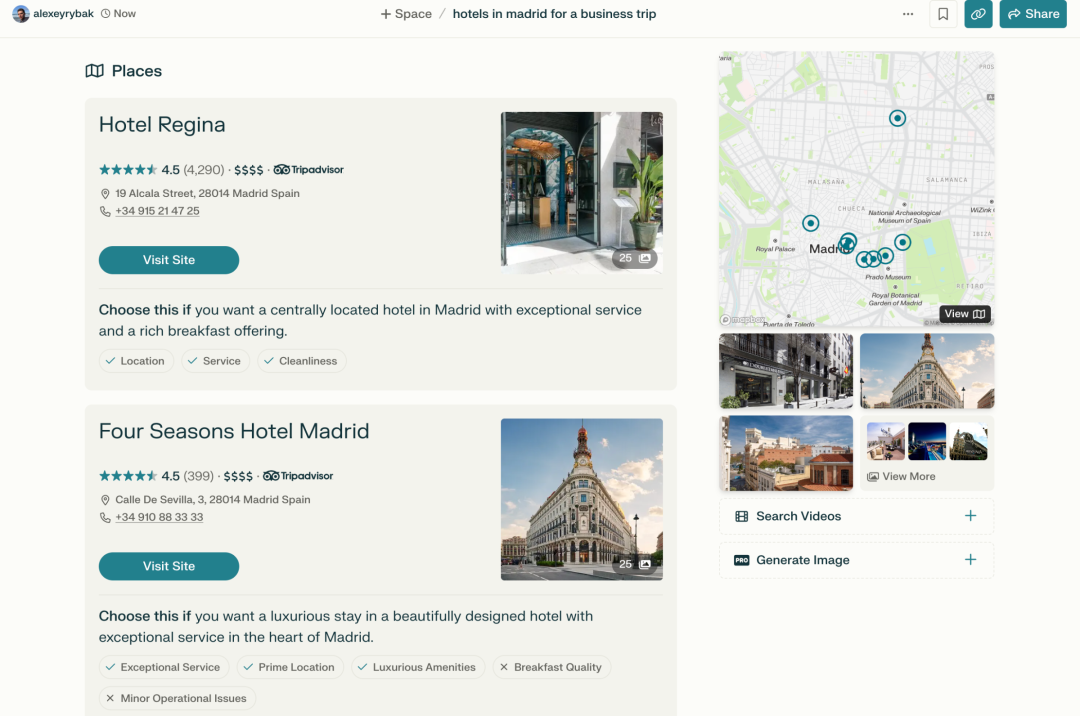Click Four Seasons address pin icon
The height and width of the screenshot is (716, 1080).
(105, 500)
